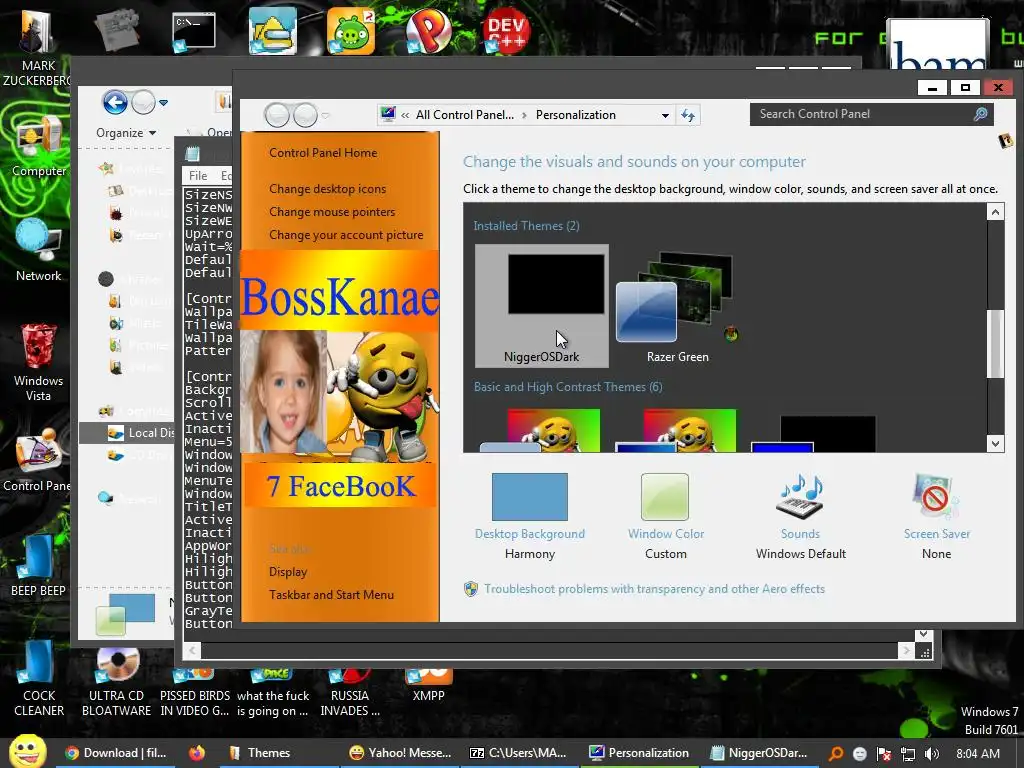This screenshot has width=1024, height=768.
Task: Click Change your account picture link
Action: click(346, 235)
